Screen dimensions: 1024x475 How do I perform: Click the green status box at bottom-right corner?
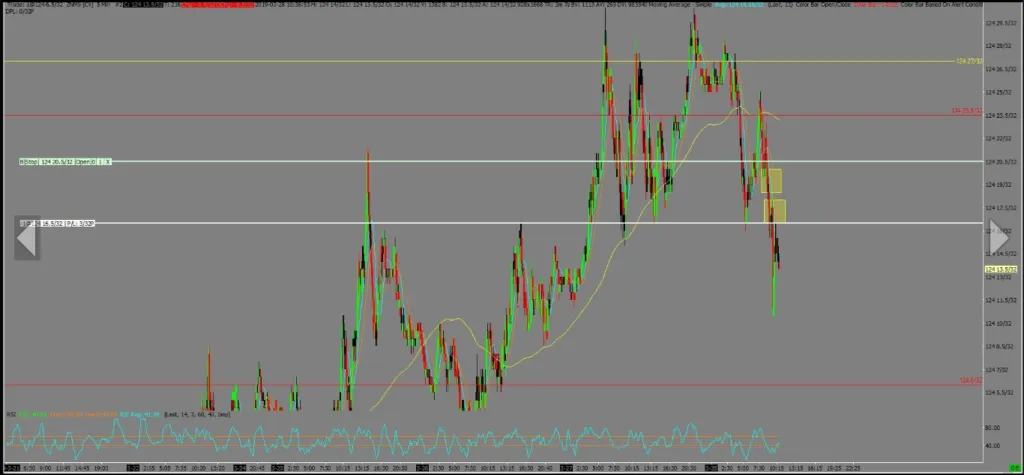pos(1016,468)
